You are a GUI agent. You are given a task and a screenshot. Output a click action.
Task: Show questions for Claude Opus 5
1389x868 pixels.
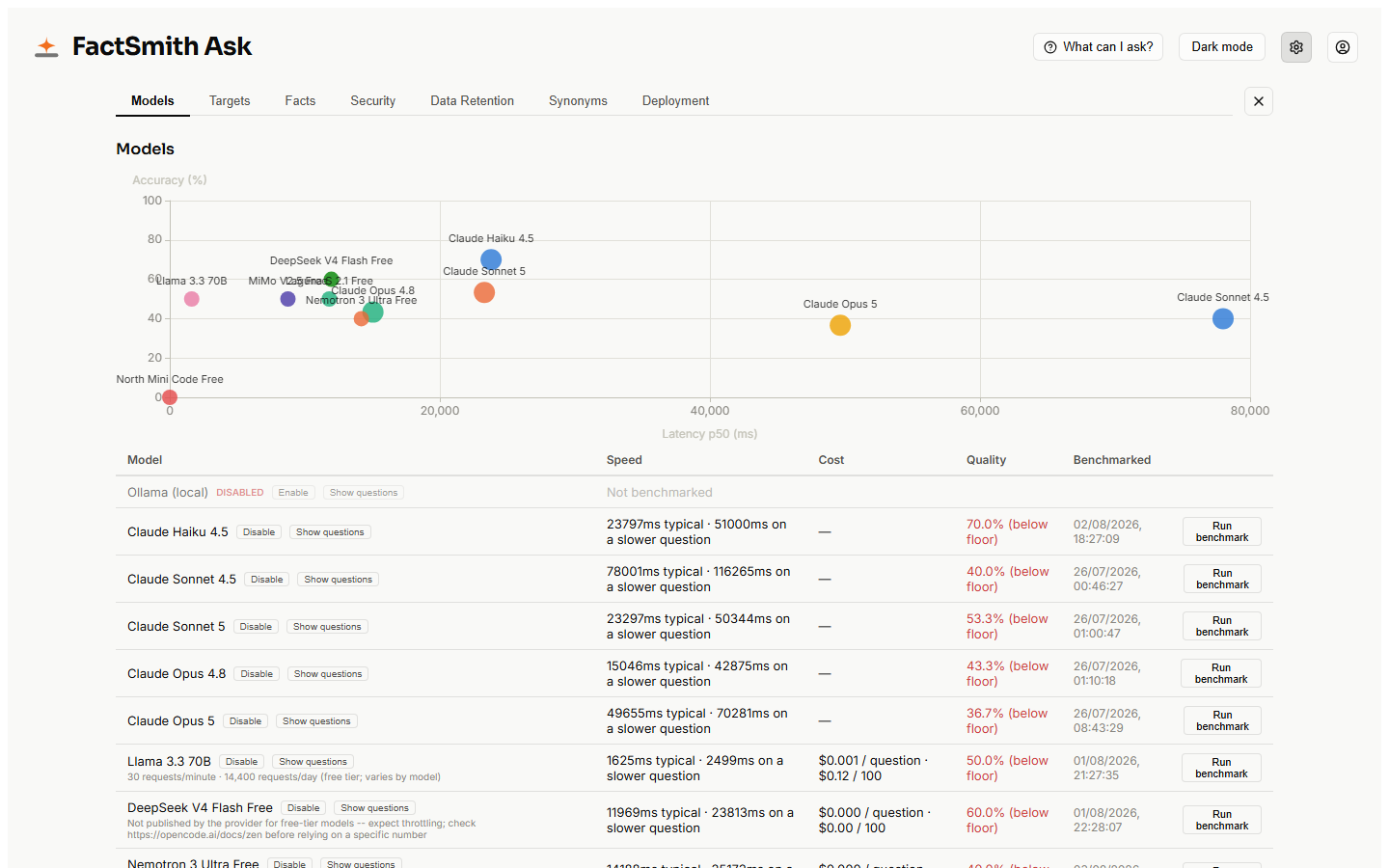(316, 721)
